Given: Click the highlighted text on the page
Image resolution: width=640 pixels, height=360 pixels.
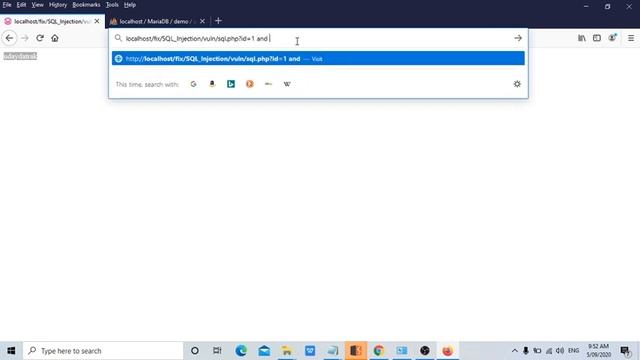Looking at the screenshot, I should 20,56.
